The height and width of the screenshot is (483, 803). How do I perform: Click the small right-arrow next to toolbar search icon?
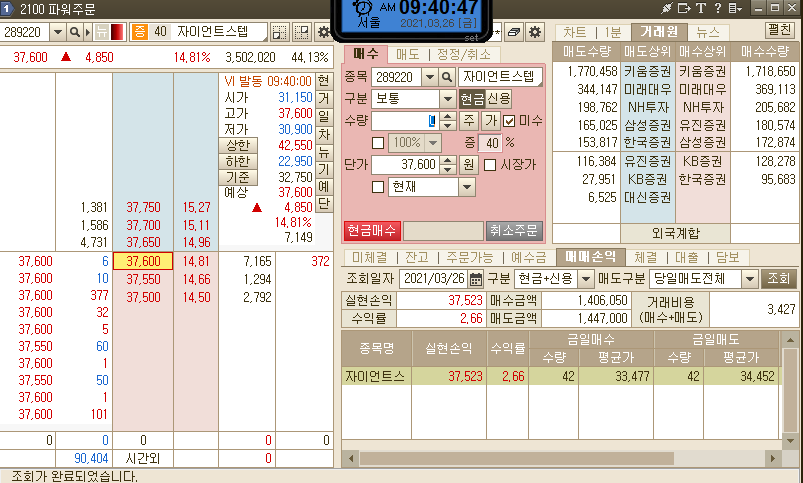tap(88, 32)
